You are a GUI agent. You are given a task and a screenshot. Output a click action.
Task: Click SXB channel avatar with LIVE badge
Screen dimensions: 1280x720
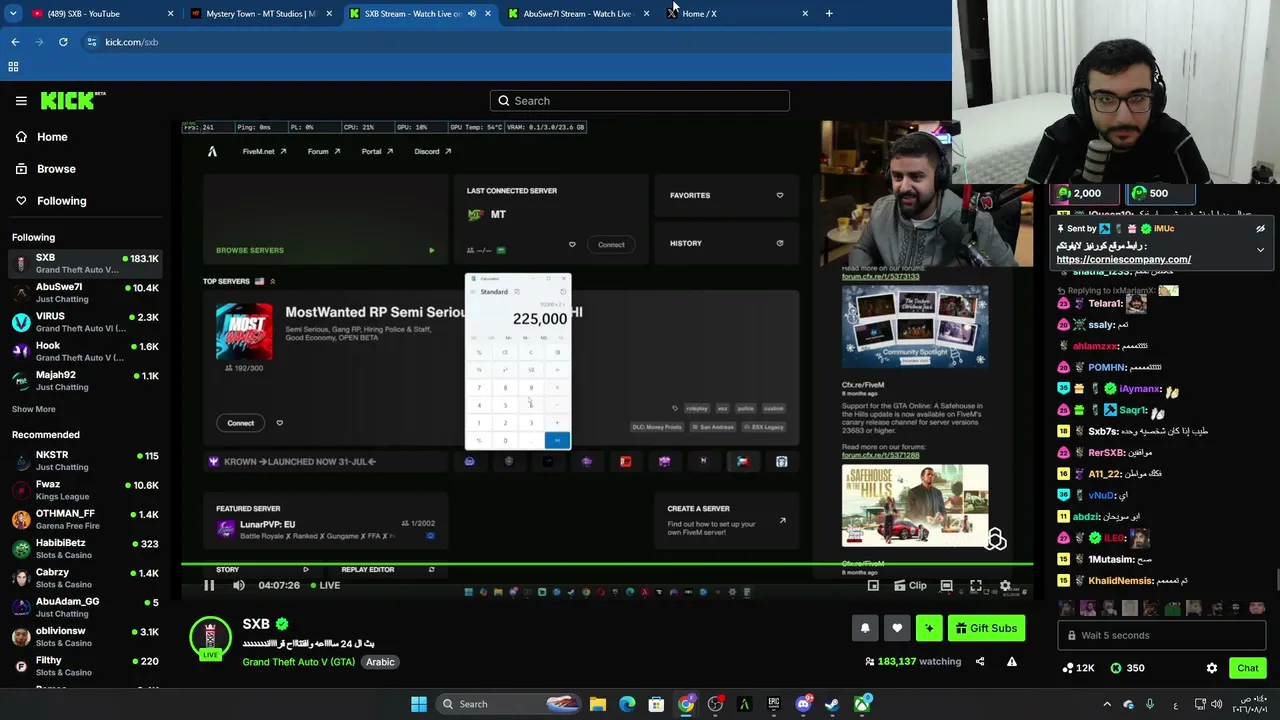click(210, 639)
